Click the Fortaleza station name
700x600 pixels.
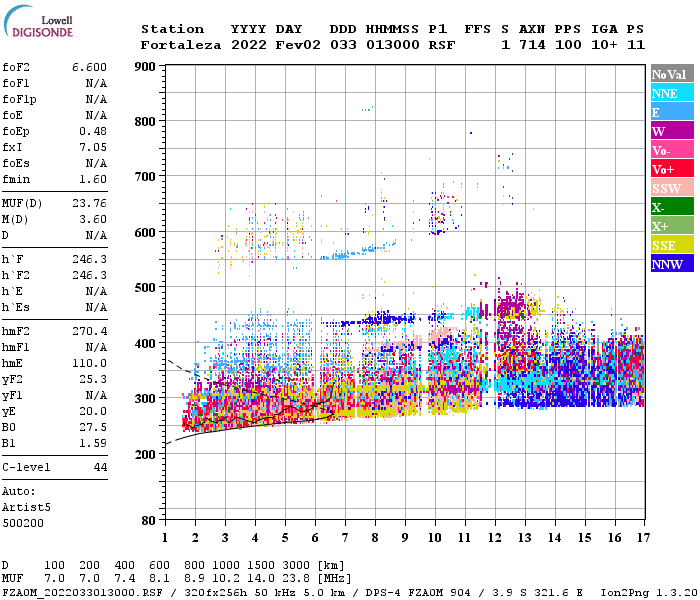(181, 45)
